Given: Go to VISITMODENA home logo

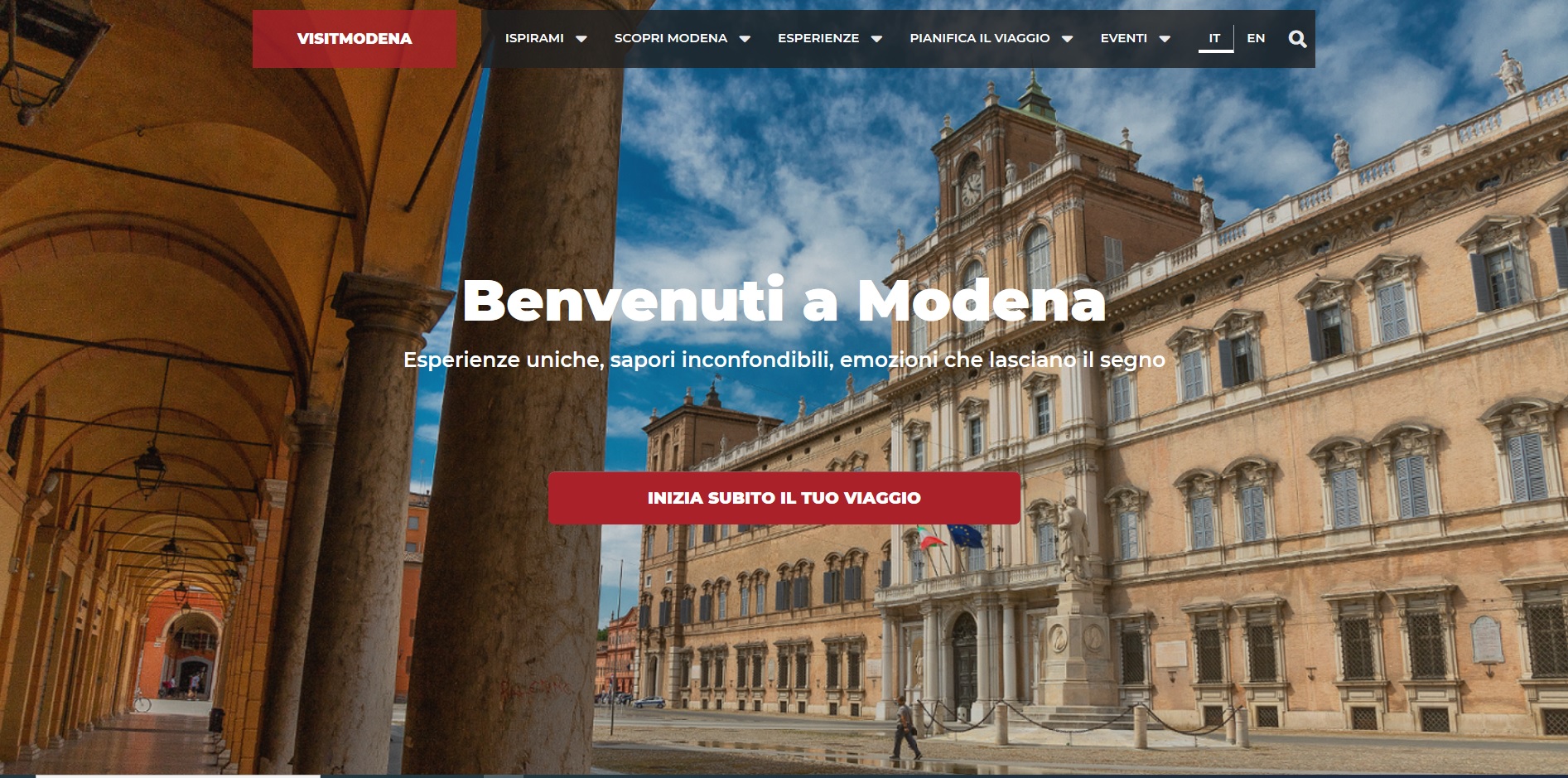Looking at the screenshot, I should click(x=355, y=39).
